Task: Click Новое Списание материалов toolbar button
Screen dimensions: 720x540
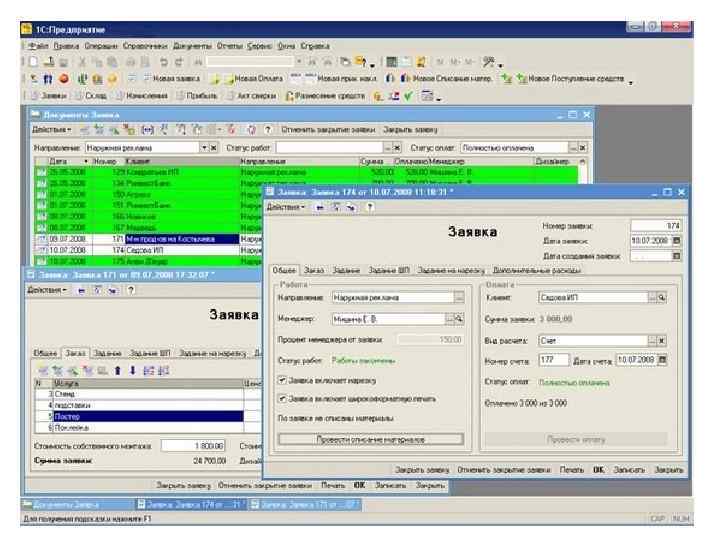Action: click(446, 79)
